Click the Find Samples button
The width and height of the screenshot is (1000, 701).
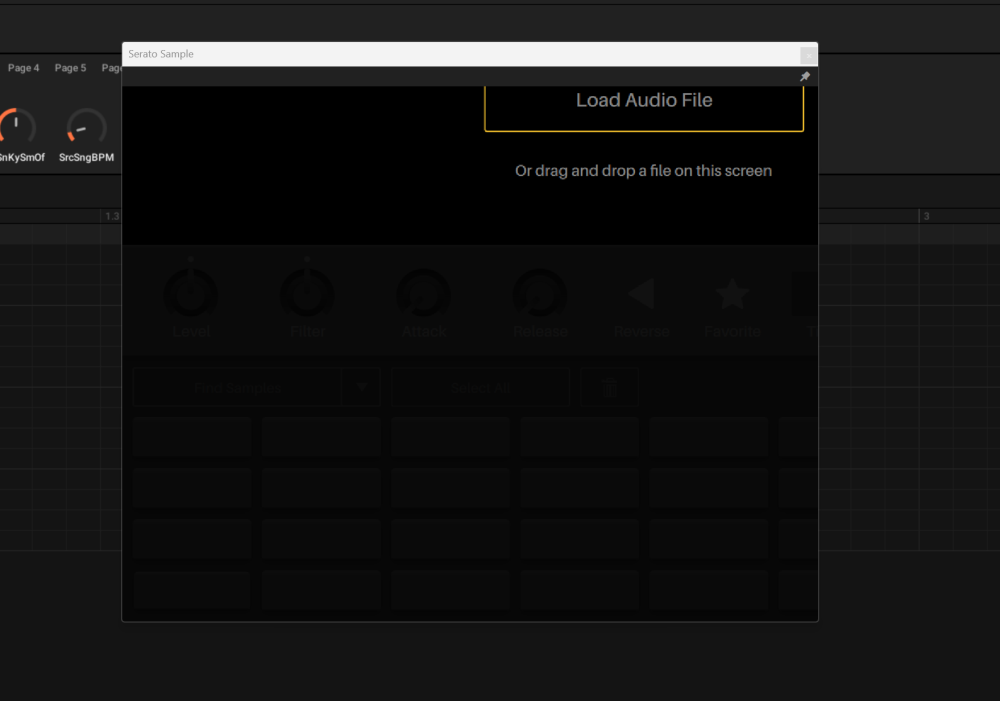point(237,387)
